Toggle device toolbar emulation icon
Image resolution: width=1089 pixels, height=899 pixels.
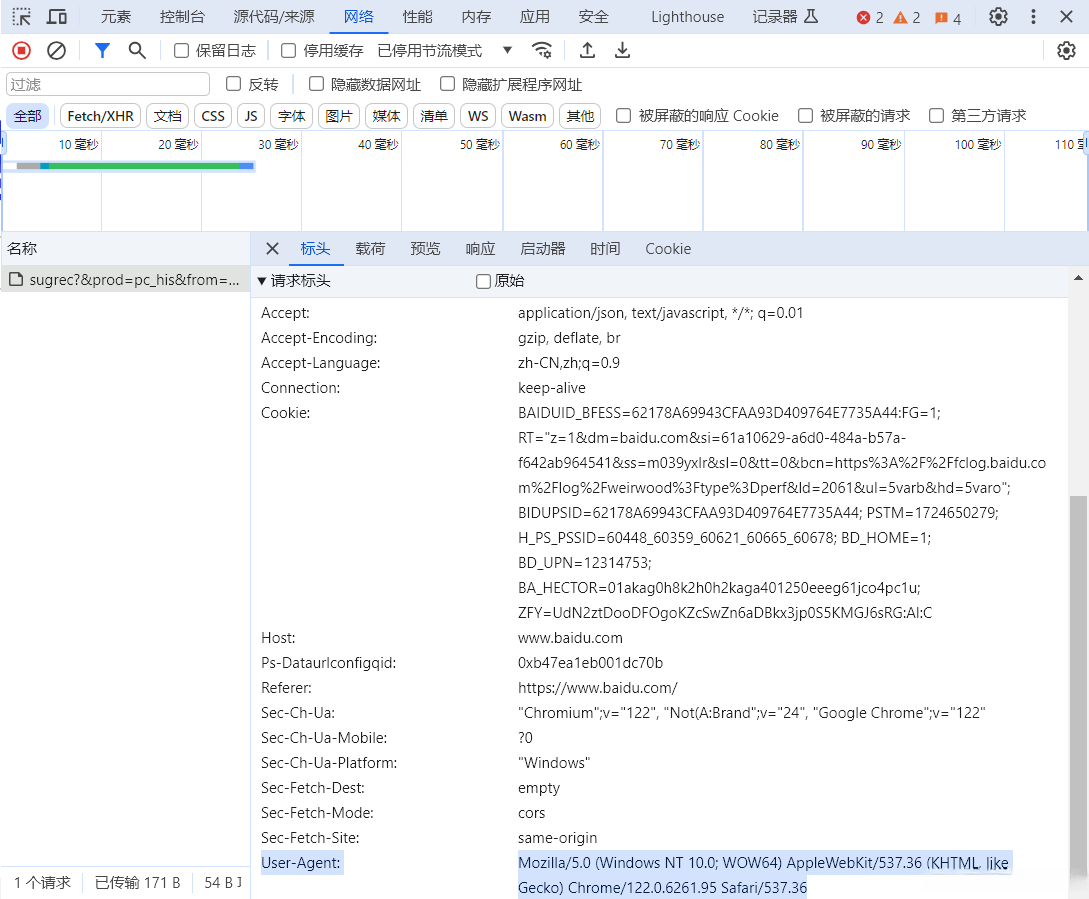(57, 17)
